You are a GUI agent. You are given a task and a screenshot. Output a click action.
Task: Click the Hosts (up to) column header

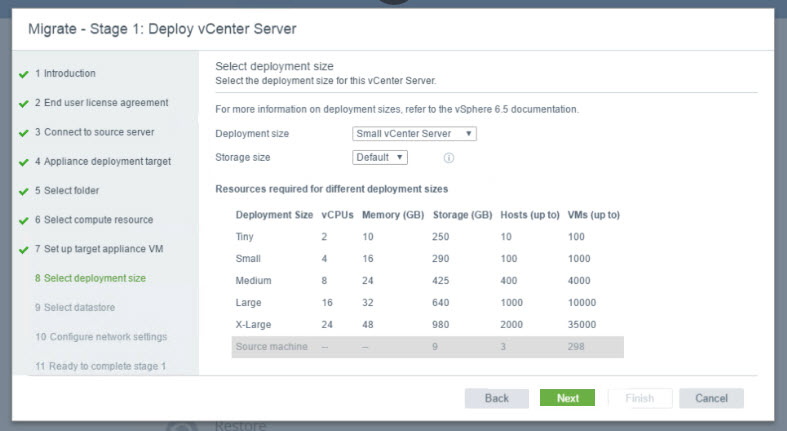pyautogui.click(x=529, y=215)
